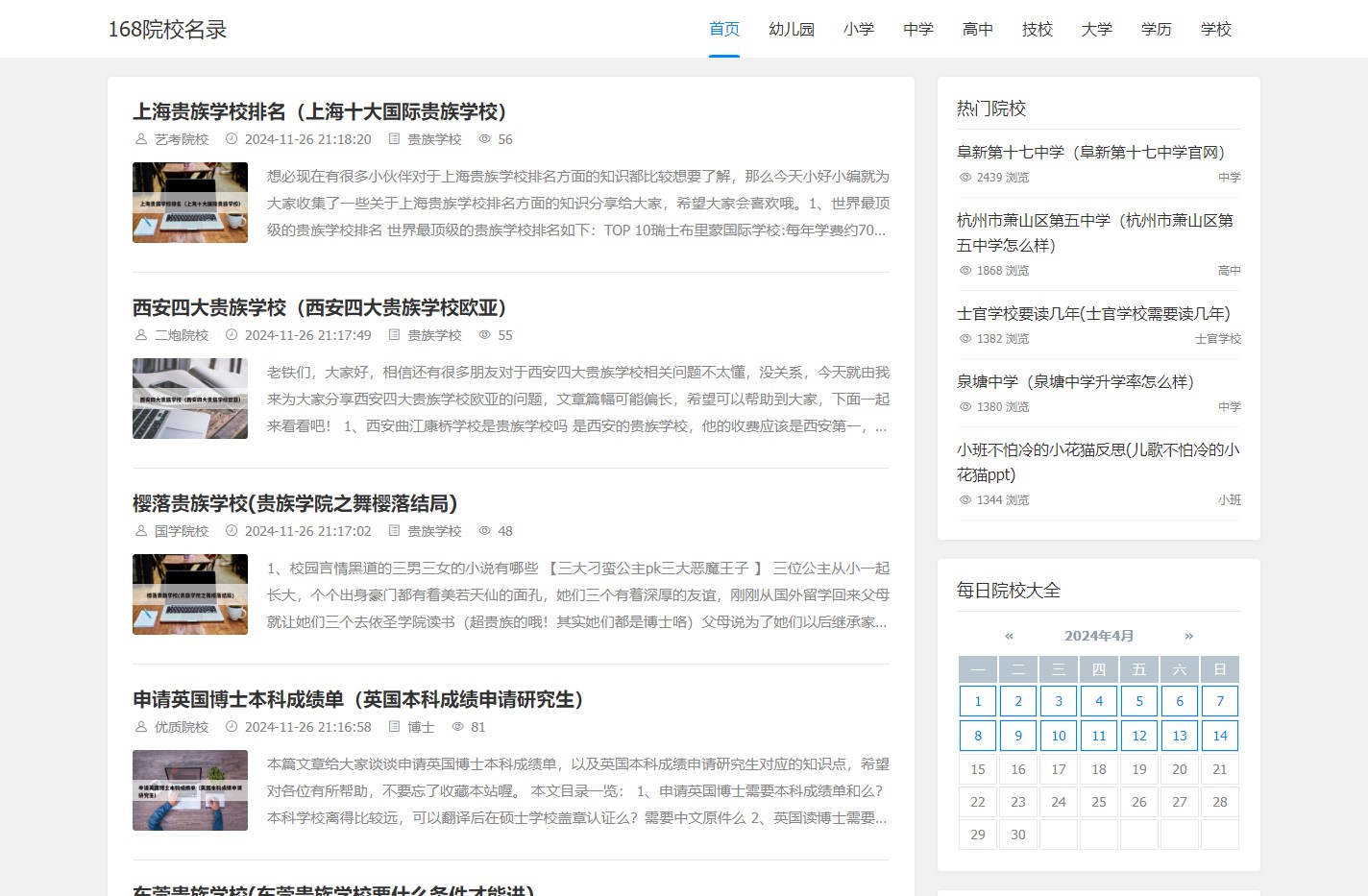Screen dimensions: 1368x896
Task: Click author name 二炮院校
Action: coord(182,335)
